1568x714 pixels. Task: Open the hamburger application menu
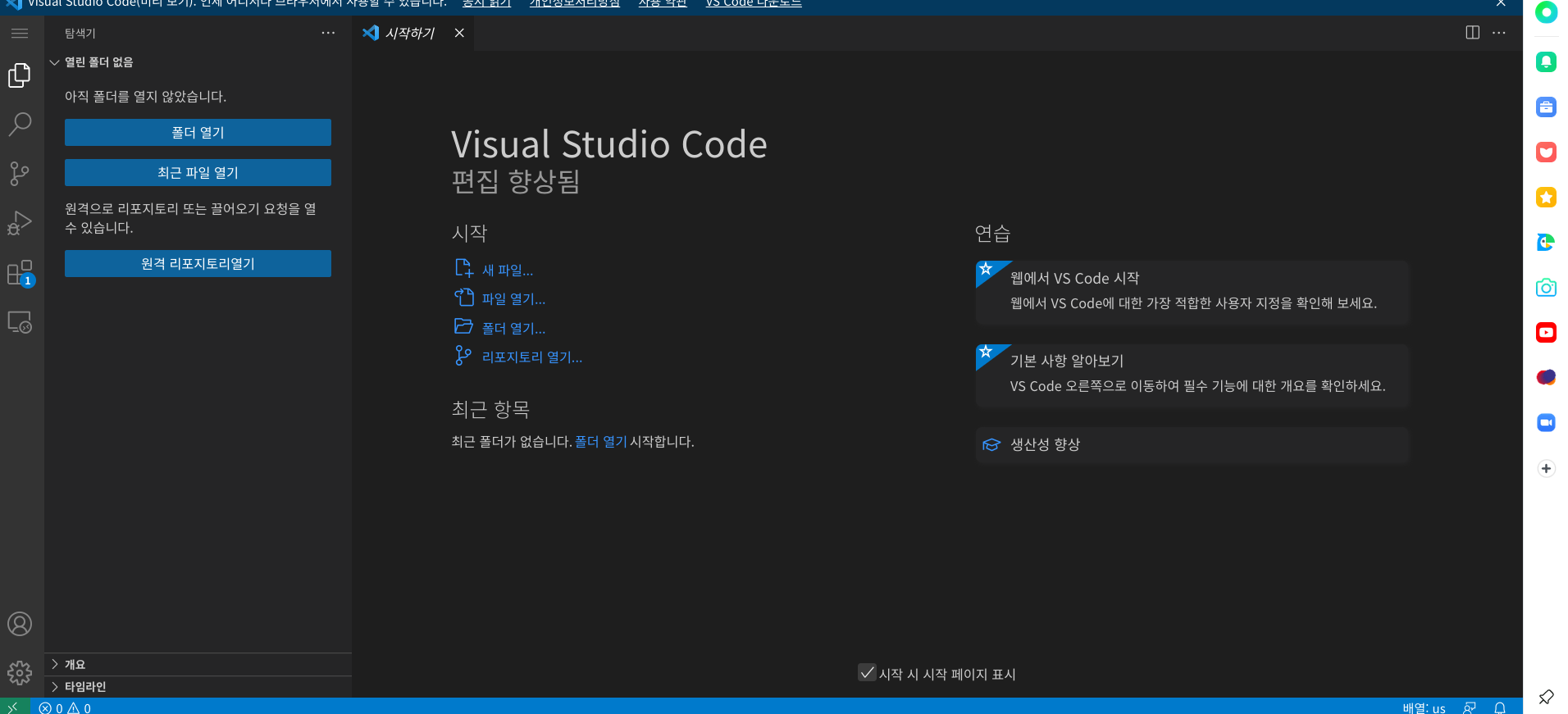20,33
